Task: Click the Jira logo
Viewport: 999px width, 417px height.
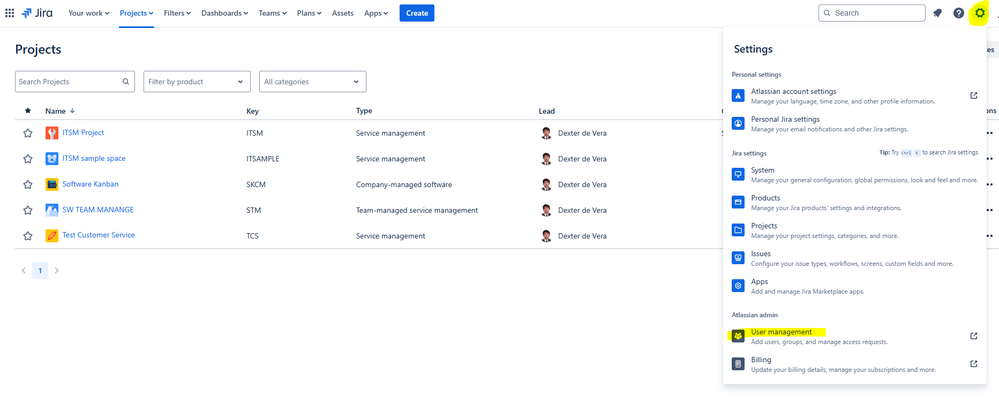Action: 37,13
